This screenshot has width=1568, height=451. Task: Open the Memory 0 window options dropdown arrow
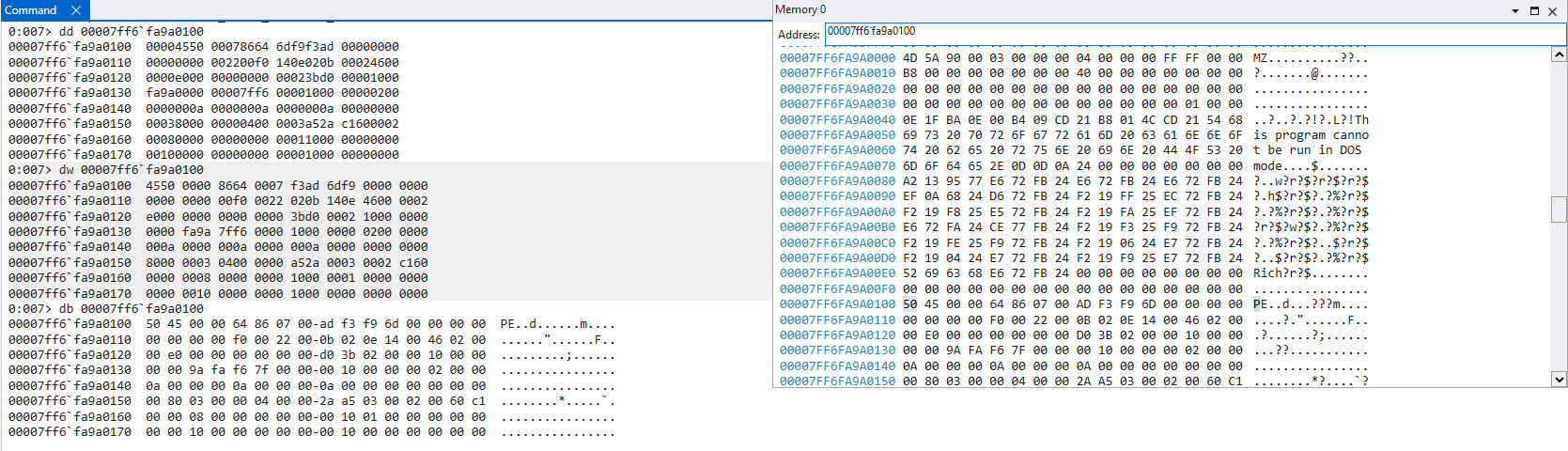(x=1515, y=11)
